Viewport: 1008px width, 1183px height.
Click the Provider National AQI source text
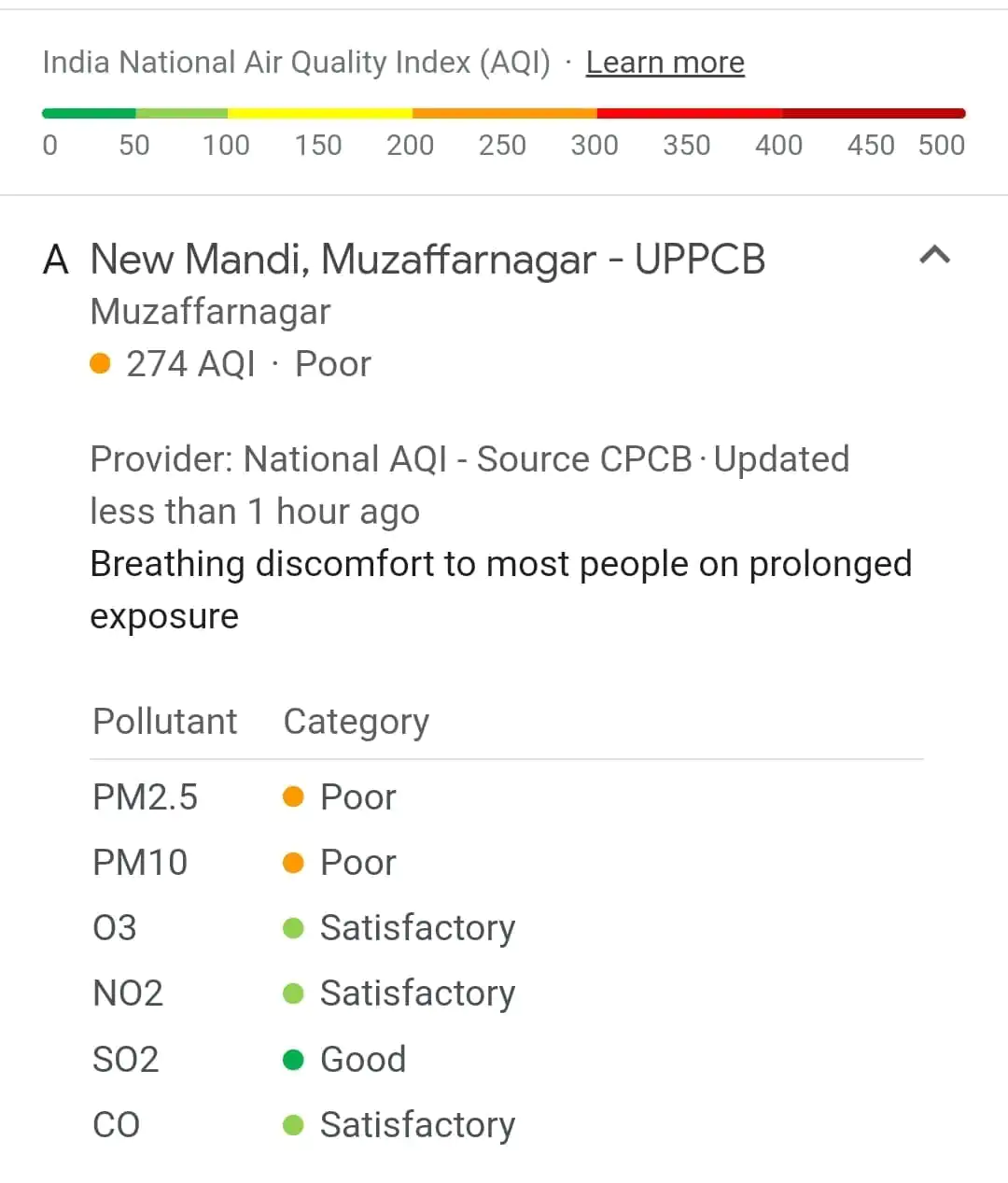pos(390,459)
